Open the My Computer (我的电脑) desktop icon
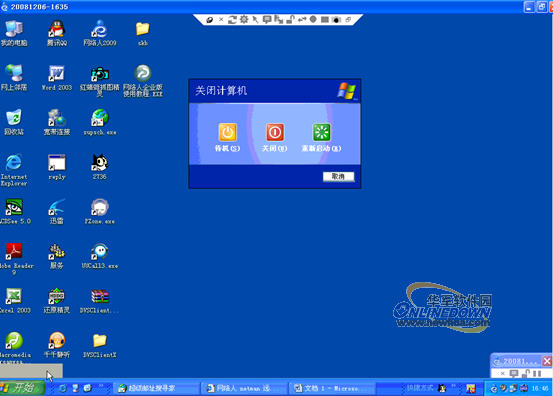Image resolution: width=553 pixels, height=396 pixels. click(14, 33)
